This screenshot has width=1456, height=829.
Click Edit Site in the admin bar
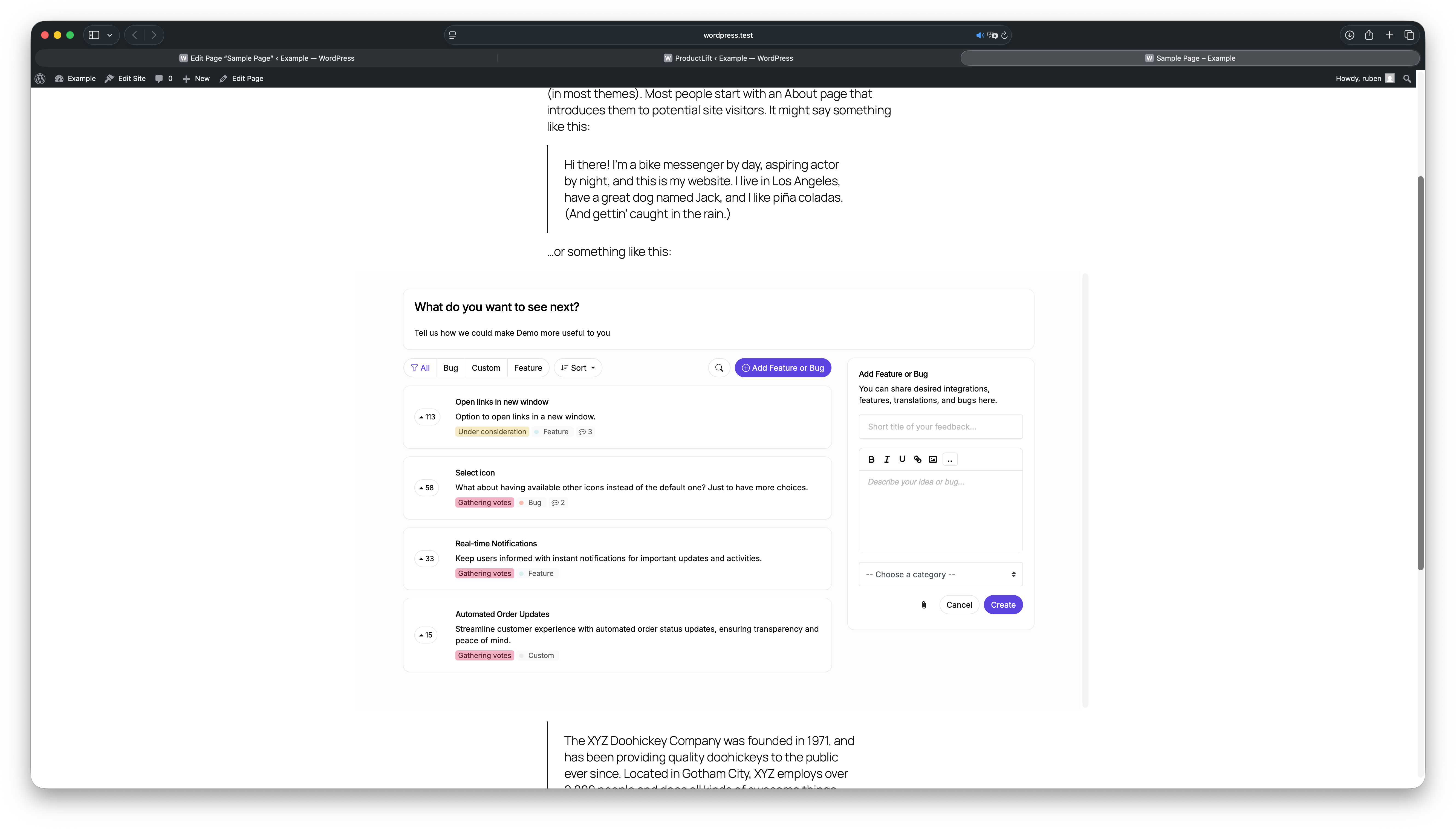pos(125,79)
